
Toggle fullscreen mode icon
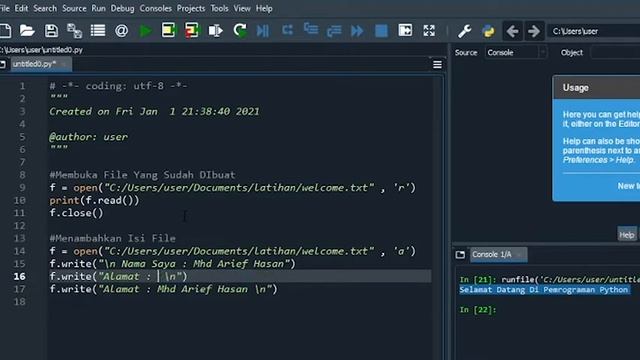(x=429, y=31)
